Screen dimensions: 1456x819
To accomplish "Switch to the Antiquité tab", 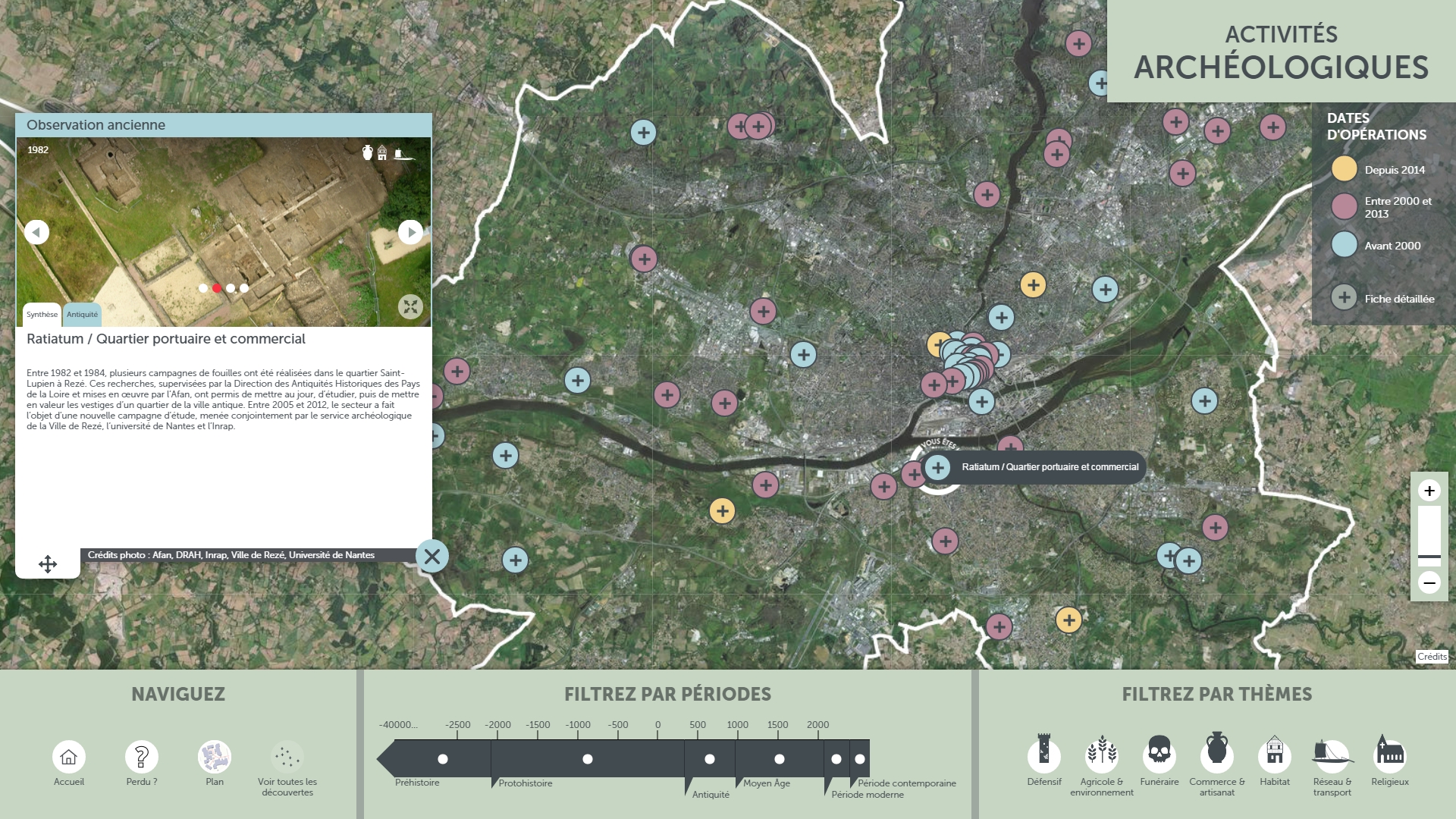I will click(x=82, y=314).
